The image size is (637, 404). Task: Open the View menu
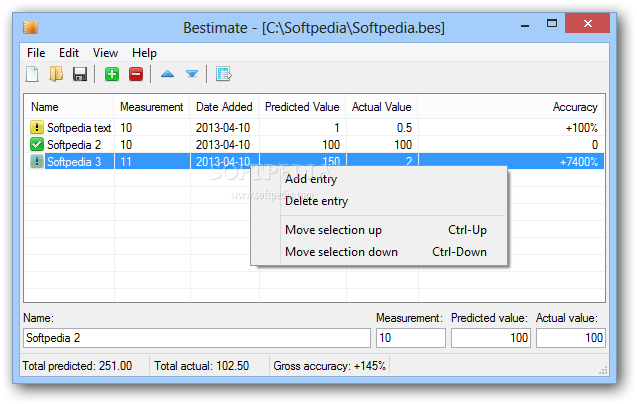105,53
